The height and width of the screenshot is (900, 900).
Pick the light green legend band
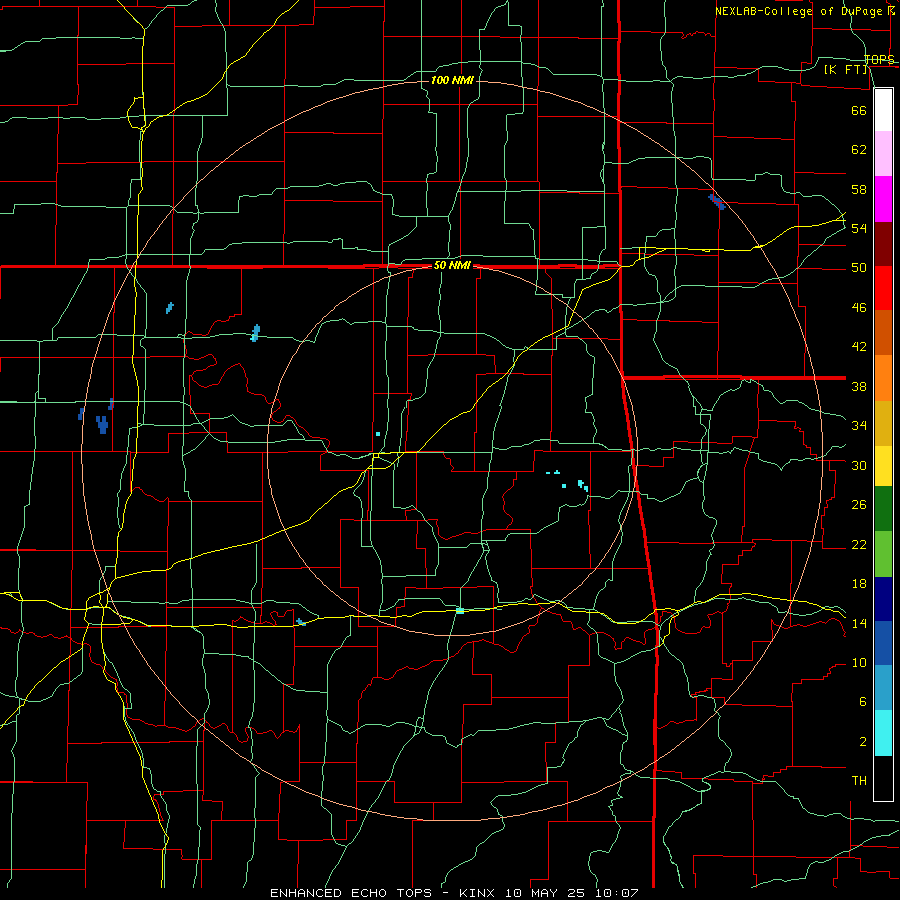click(x=883, y=554)
